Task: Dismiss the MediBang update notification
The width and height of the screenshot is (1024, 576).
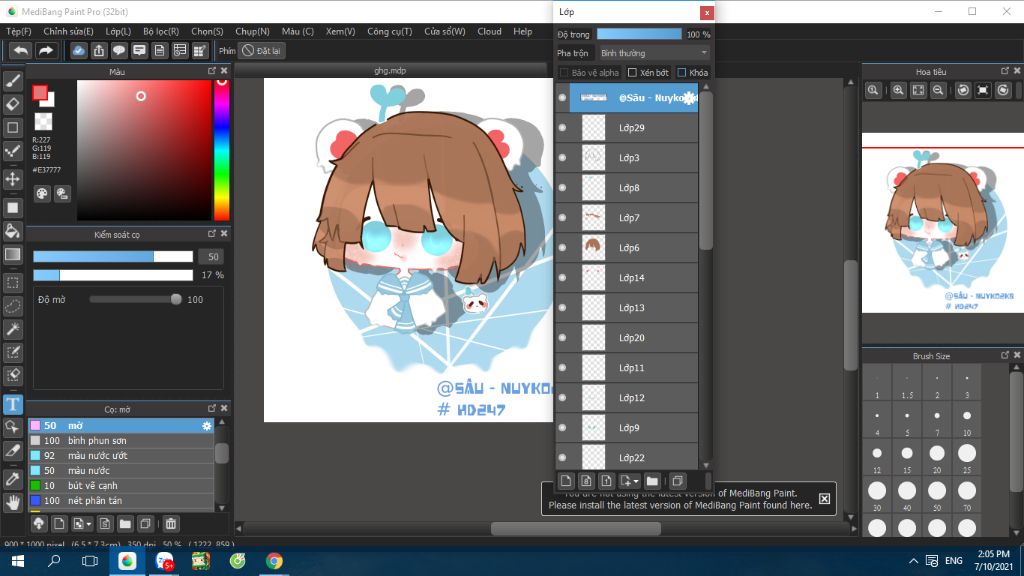Action: point(825,499)
